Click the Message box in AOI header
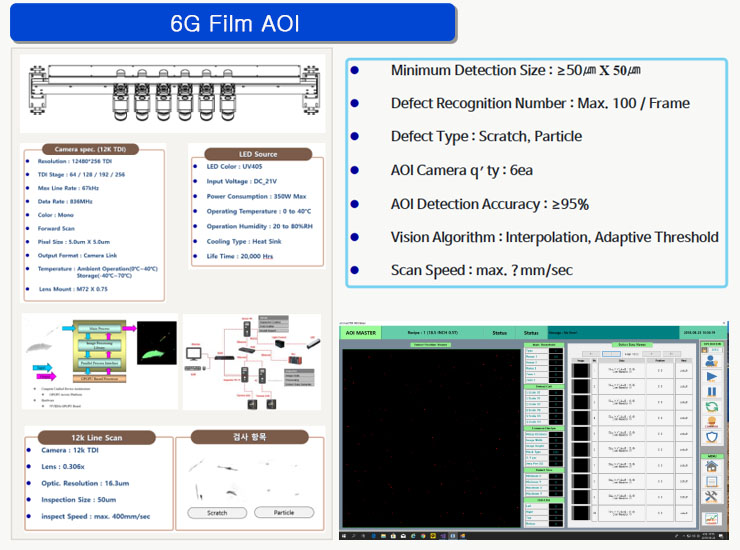Viewport: 740px width, 550px height. pyautogui.click(x=613, y=333)
